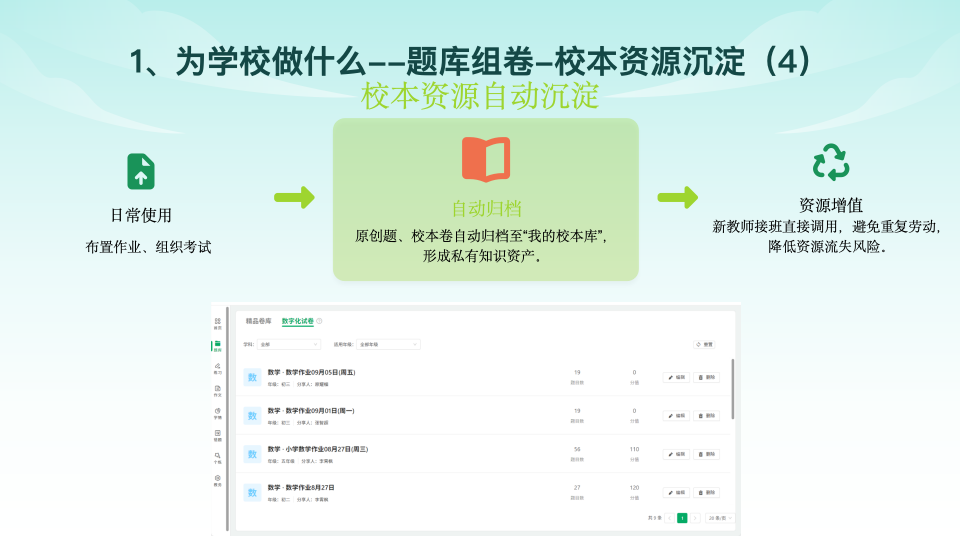The image size is (960, 540).
Task: Open the 学情 sidebar icon
Action: 217,411
